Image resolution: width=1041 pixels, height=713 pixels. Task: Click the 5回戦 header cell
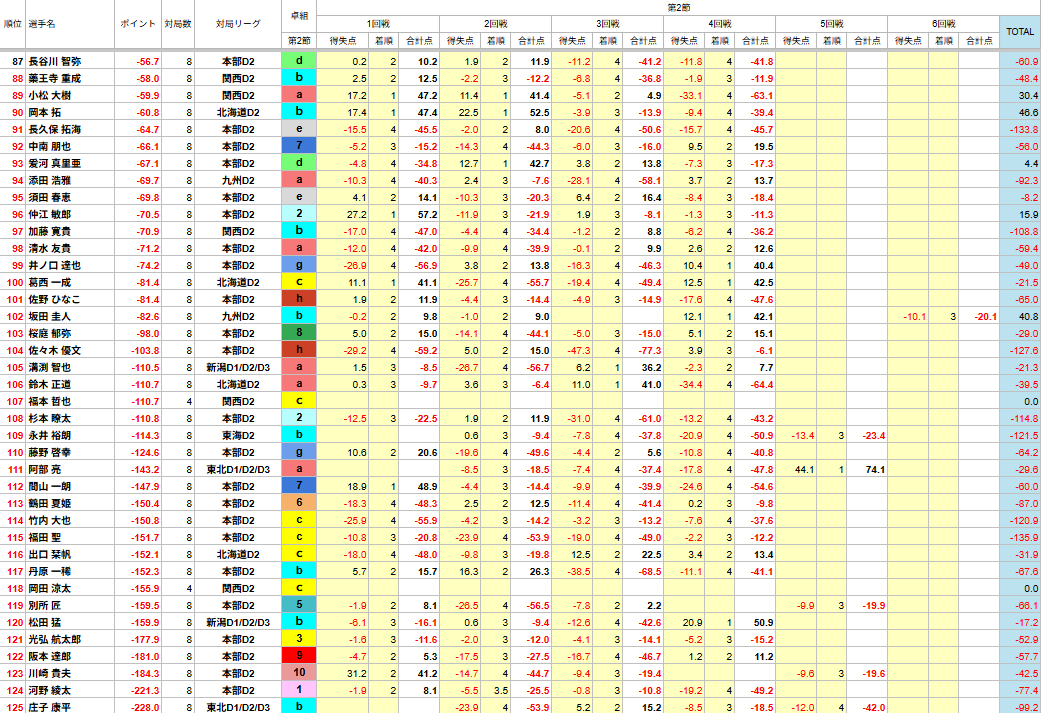point(832,24)
